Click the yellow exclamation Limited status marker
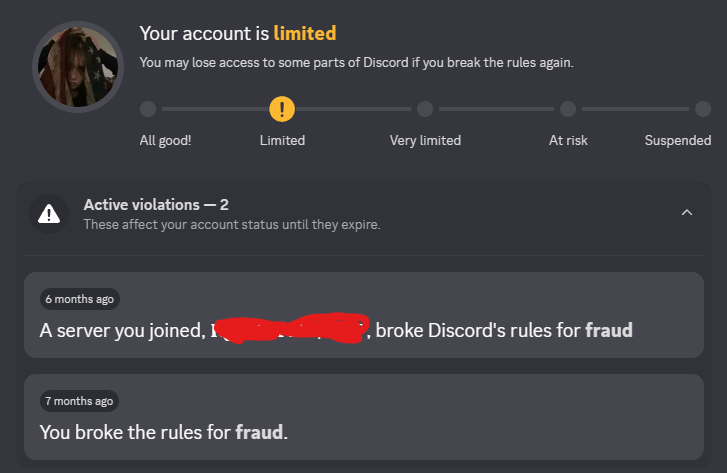The width and height of the screenshot is (727, 473). (282, 108)
